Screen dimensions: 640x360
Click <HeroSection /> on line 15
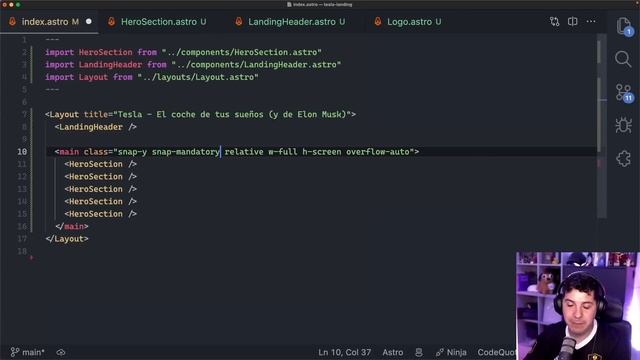tap(100, 214)
